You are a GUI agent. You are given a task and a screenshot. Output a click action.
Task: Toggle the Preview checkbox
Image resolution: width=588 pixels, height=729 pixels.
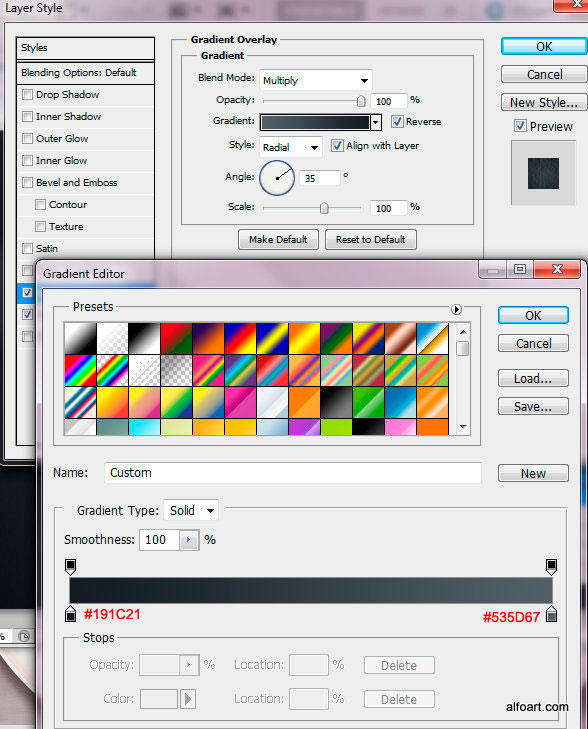point(520,126)
